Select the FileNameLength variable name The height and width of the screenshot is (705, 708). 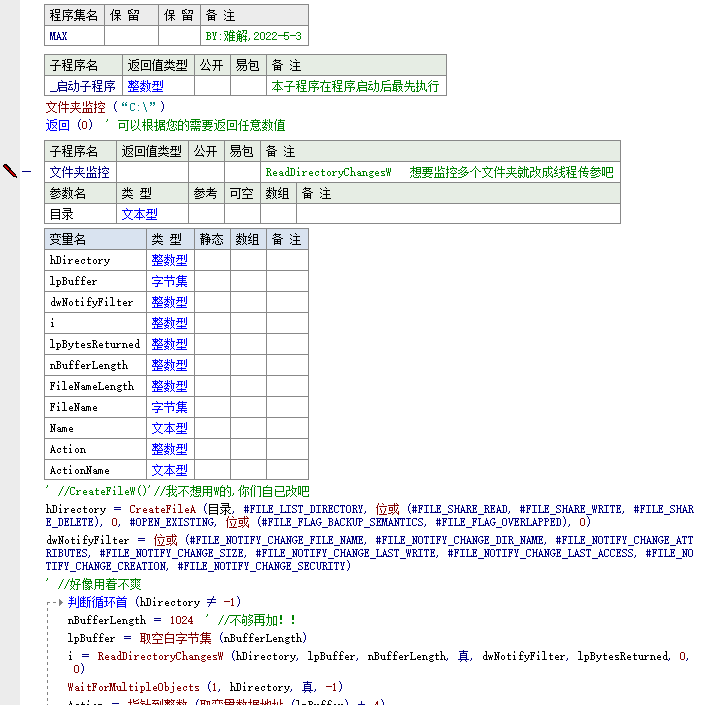[95, 386]
